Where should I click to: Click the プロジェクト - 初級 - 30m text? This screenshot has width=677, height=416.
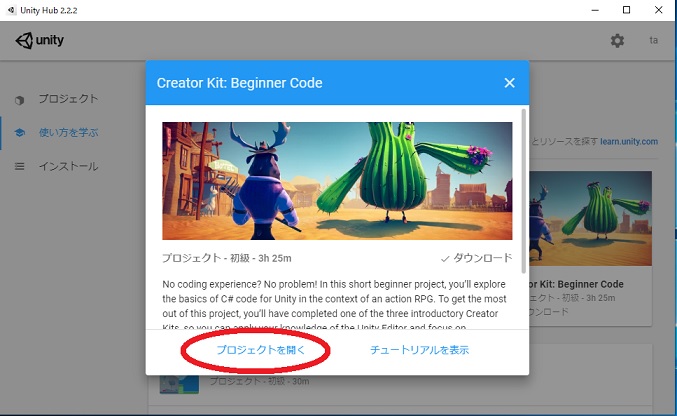[x=259, y=381]
